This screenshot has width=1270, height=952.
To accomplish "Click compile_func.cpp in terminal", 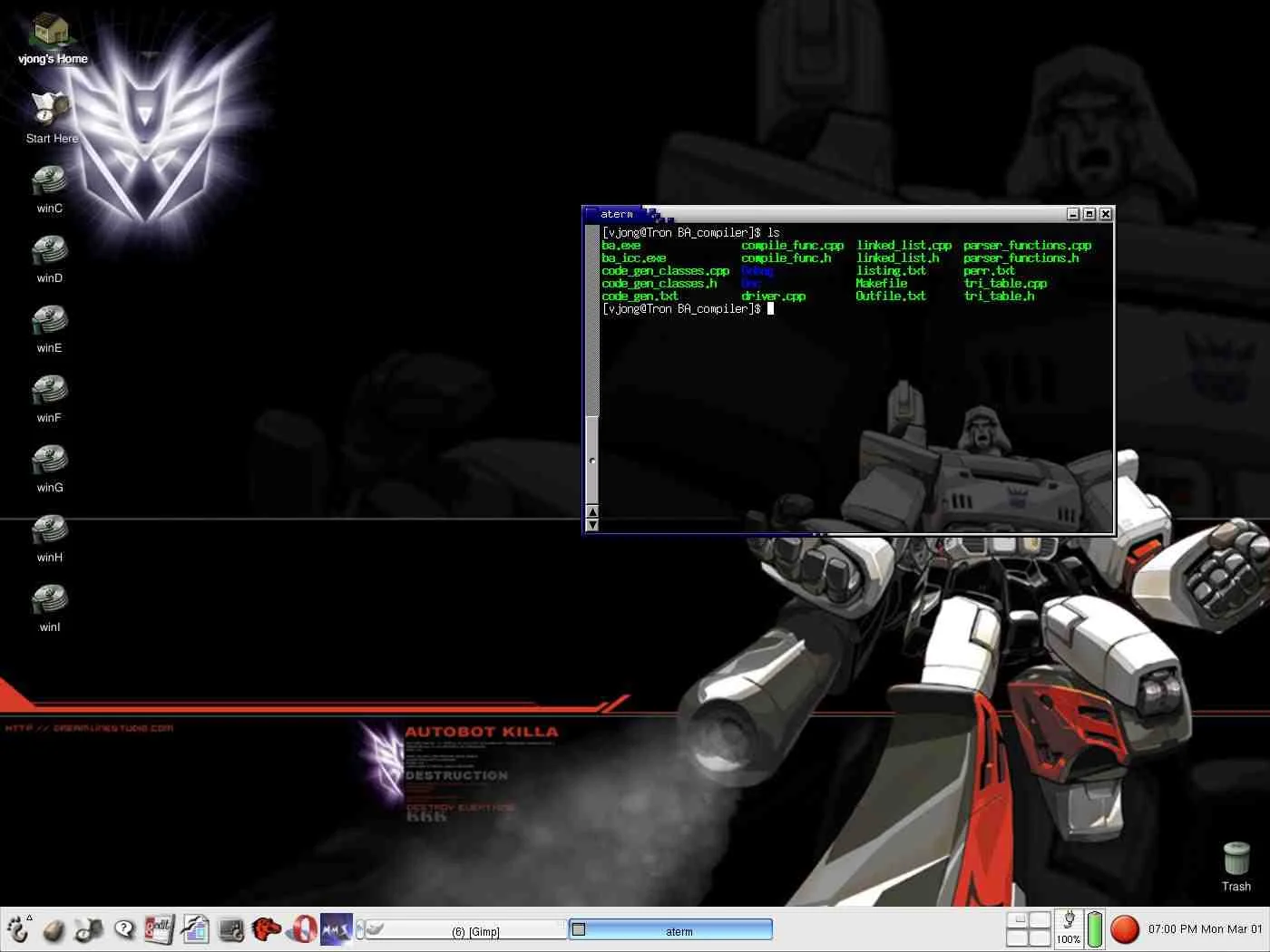I will coord(793,246).
